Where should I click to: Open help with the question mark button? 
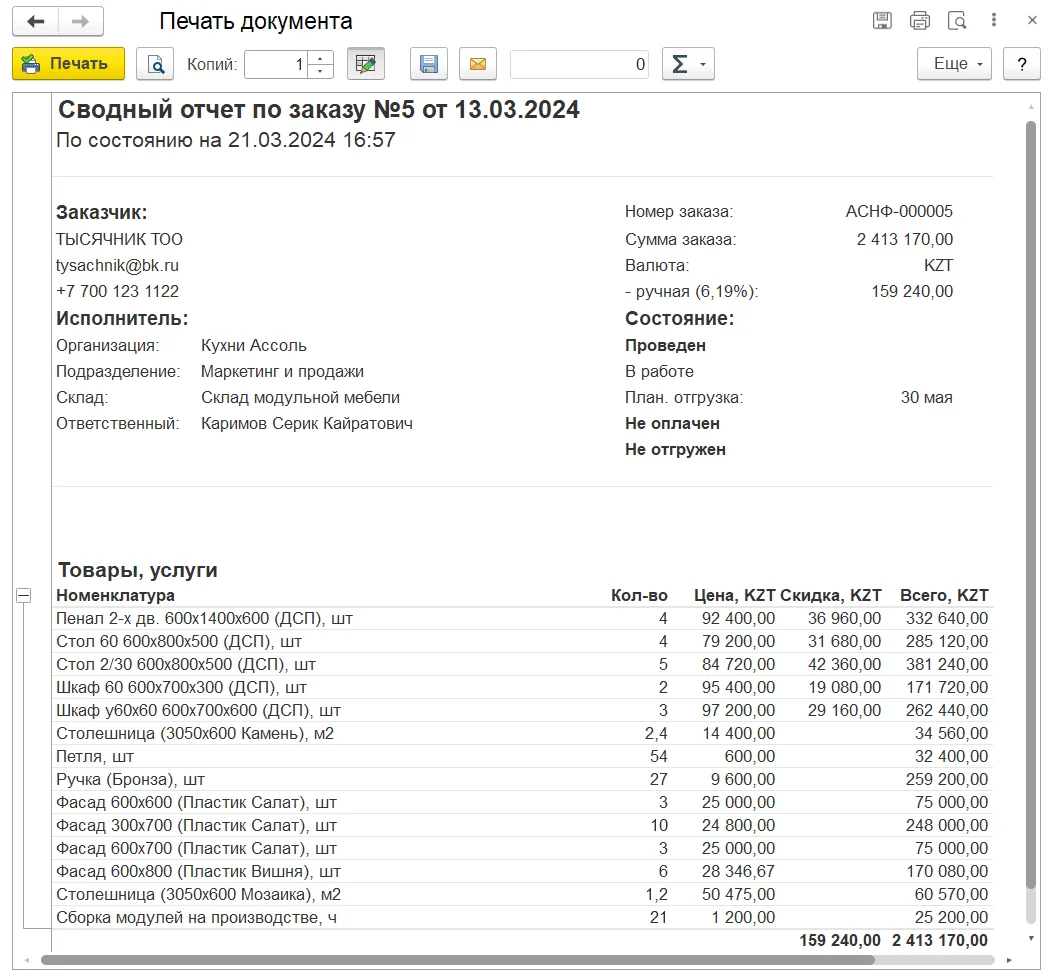[x=1022, y=64]
